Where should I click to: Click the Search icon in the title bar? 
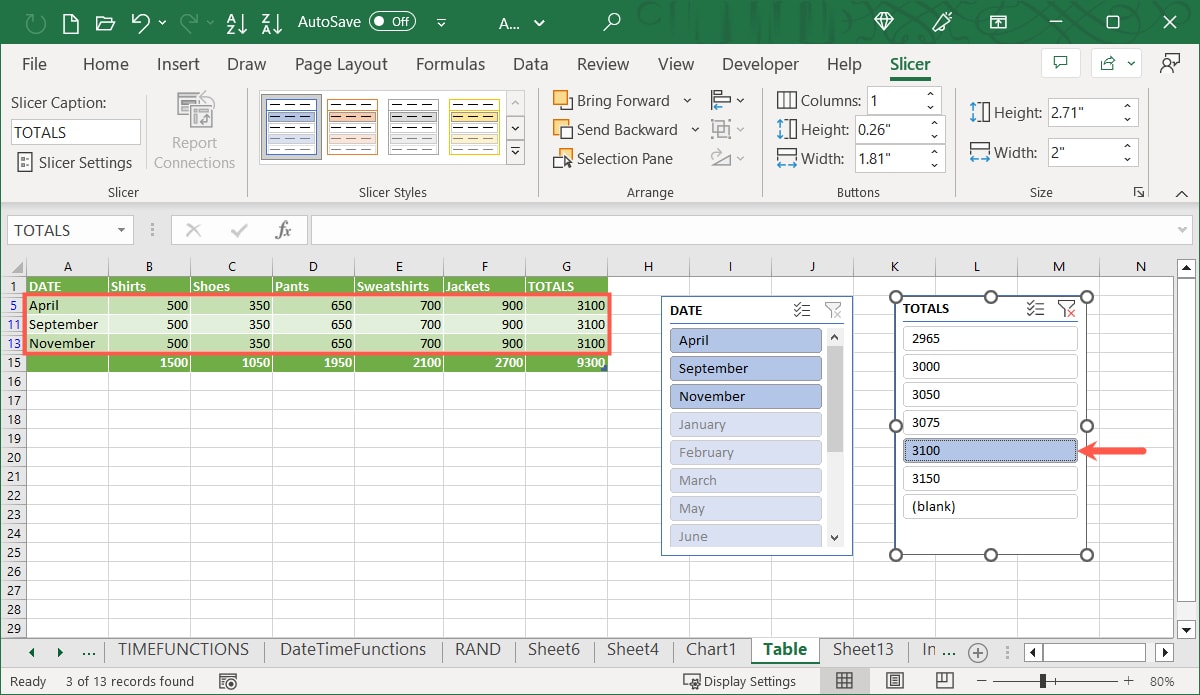pyautogui.click(x=611, y=22)
